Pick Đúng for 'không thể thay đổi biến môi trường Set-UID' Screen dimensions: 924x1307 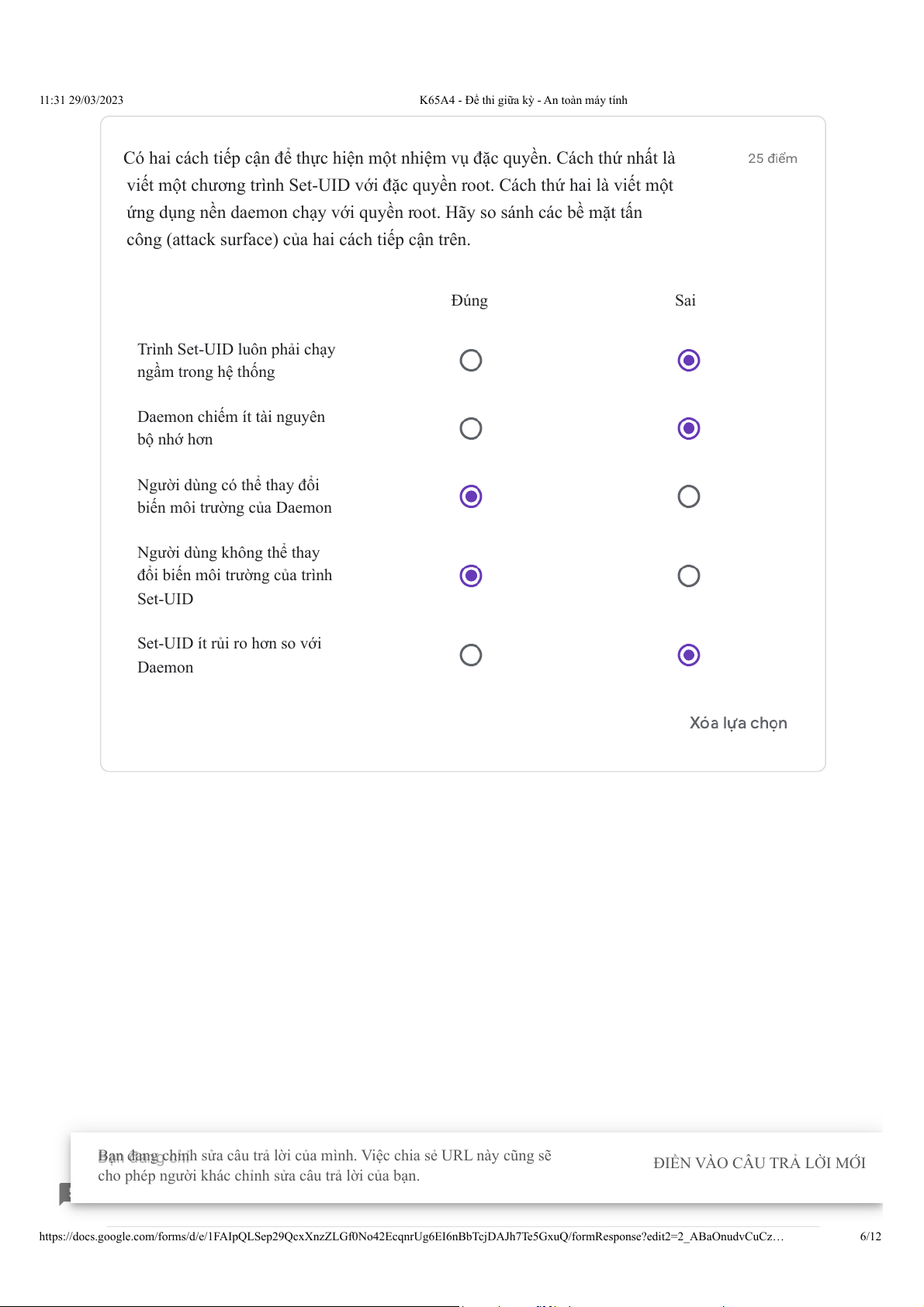pos(471,576)
